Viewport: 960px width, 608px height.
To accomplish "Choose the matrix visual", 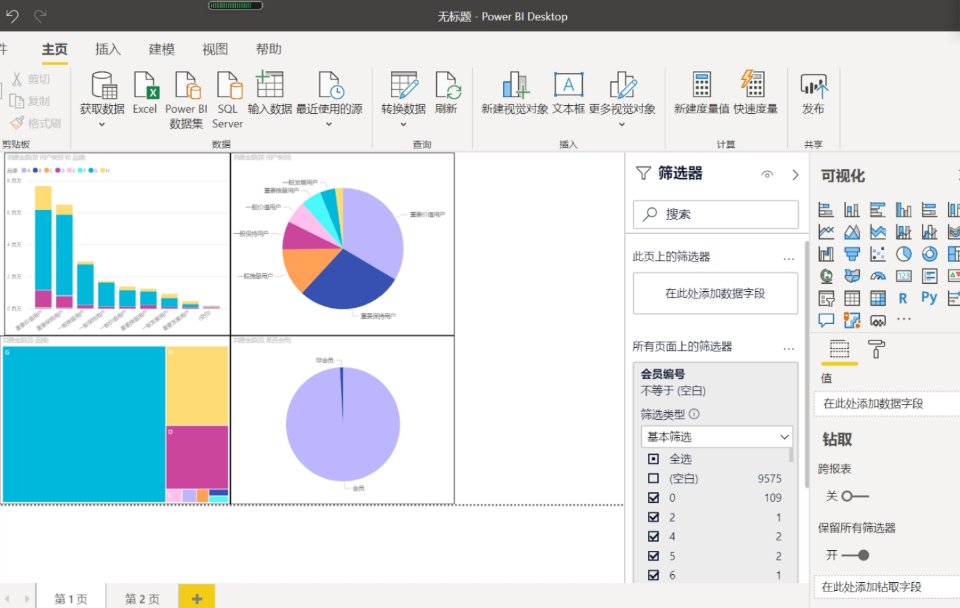I will point(877,298).
